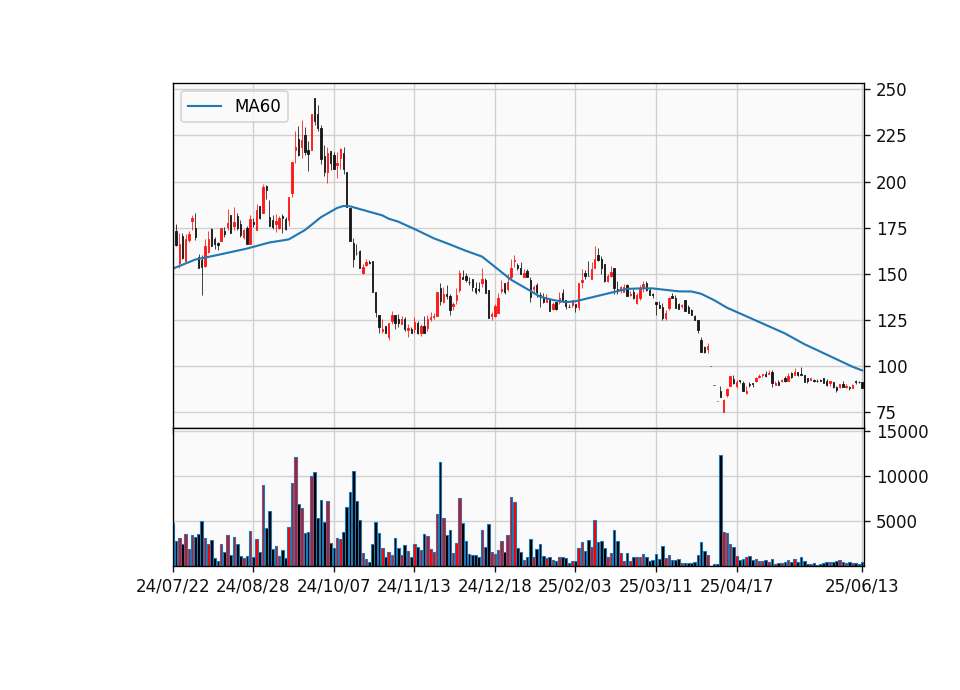Click the 250 price axis label

pos(891,90)
